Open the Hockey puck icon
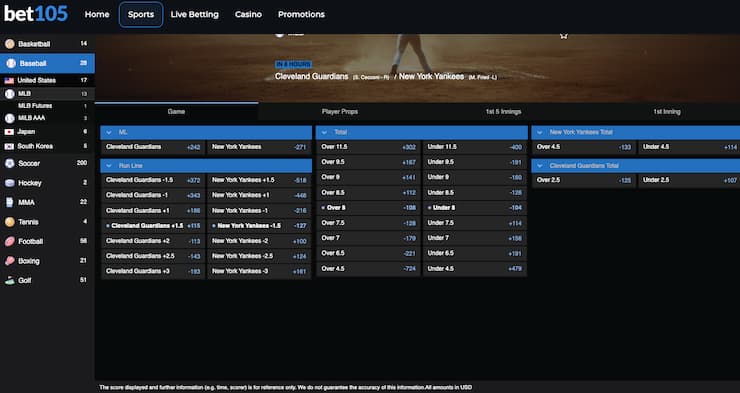740x393 pixels. (x=9, y=183)
